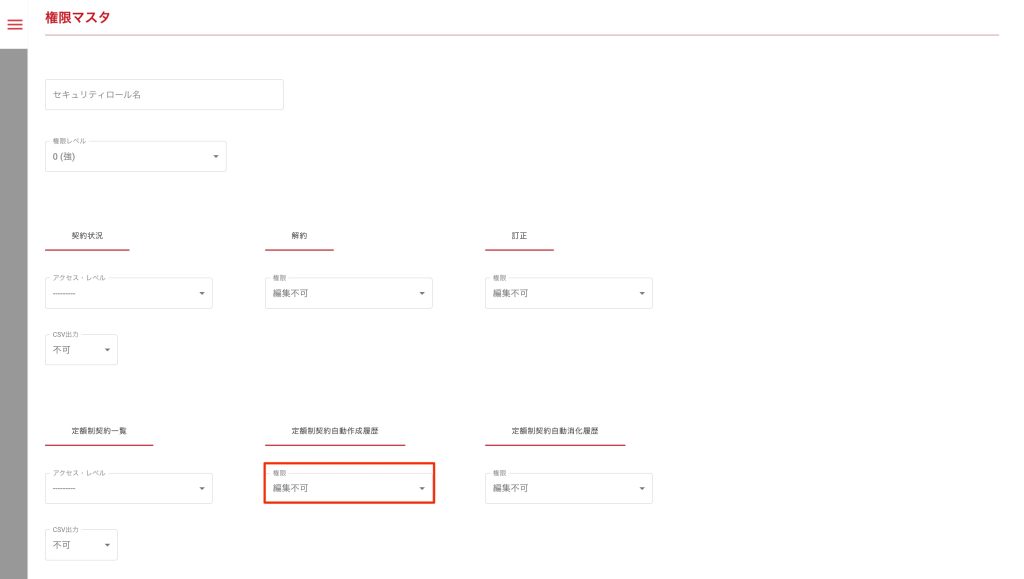The image size is (1024, 579).
Task: Click CSV出力 dropdown arrow under 定額制契約一覧
Action: point(107,546)
